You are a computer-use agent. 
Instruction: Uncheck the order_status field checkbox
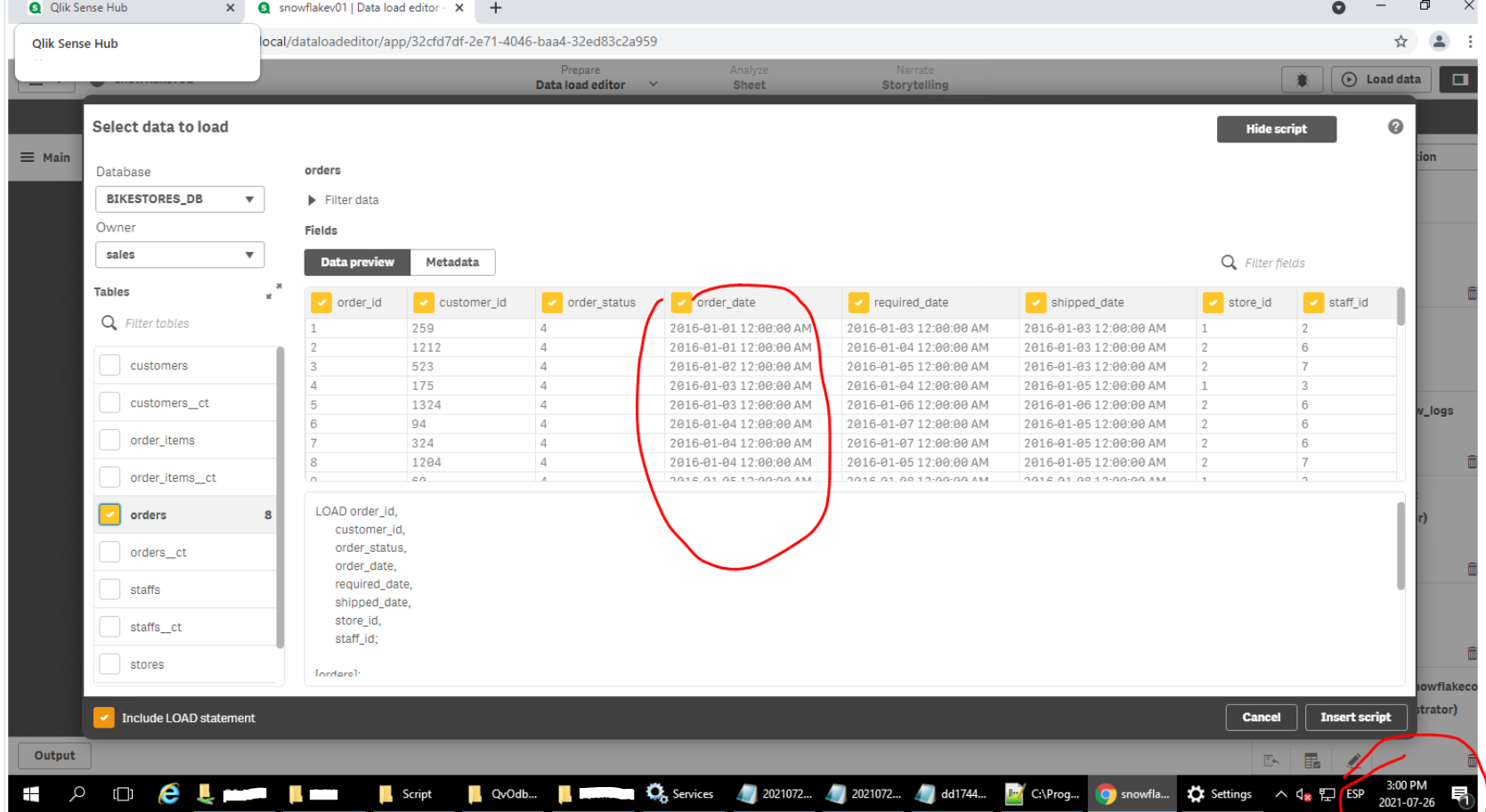pyautogui.click(x=552, y=303)
